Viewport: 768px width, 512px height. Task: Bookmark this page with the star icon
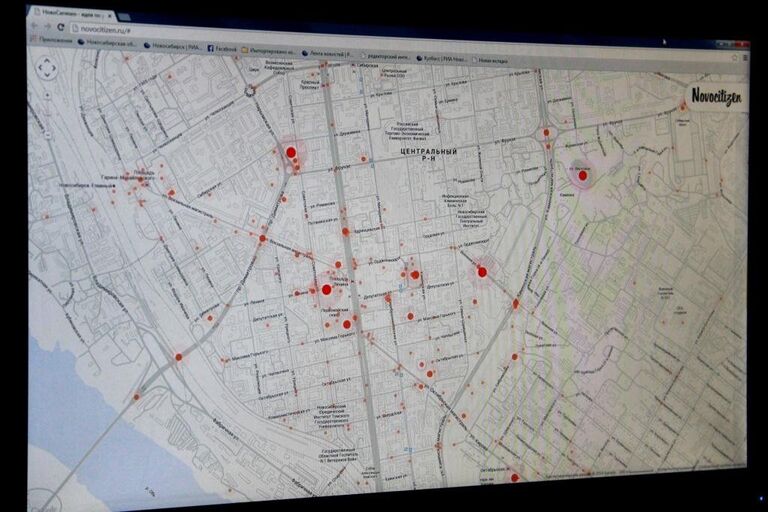(x=735, y=58)
